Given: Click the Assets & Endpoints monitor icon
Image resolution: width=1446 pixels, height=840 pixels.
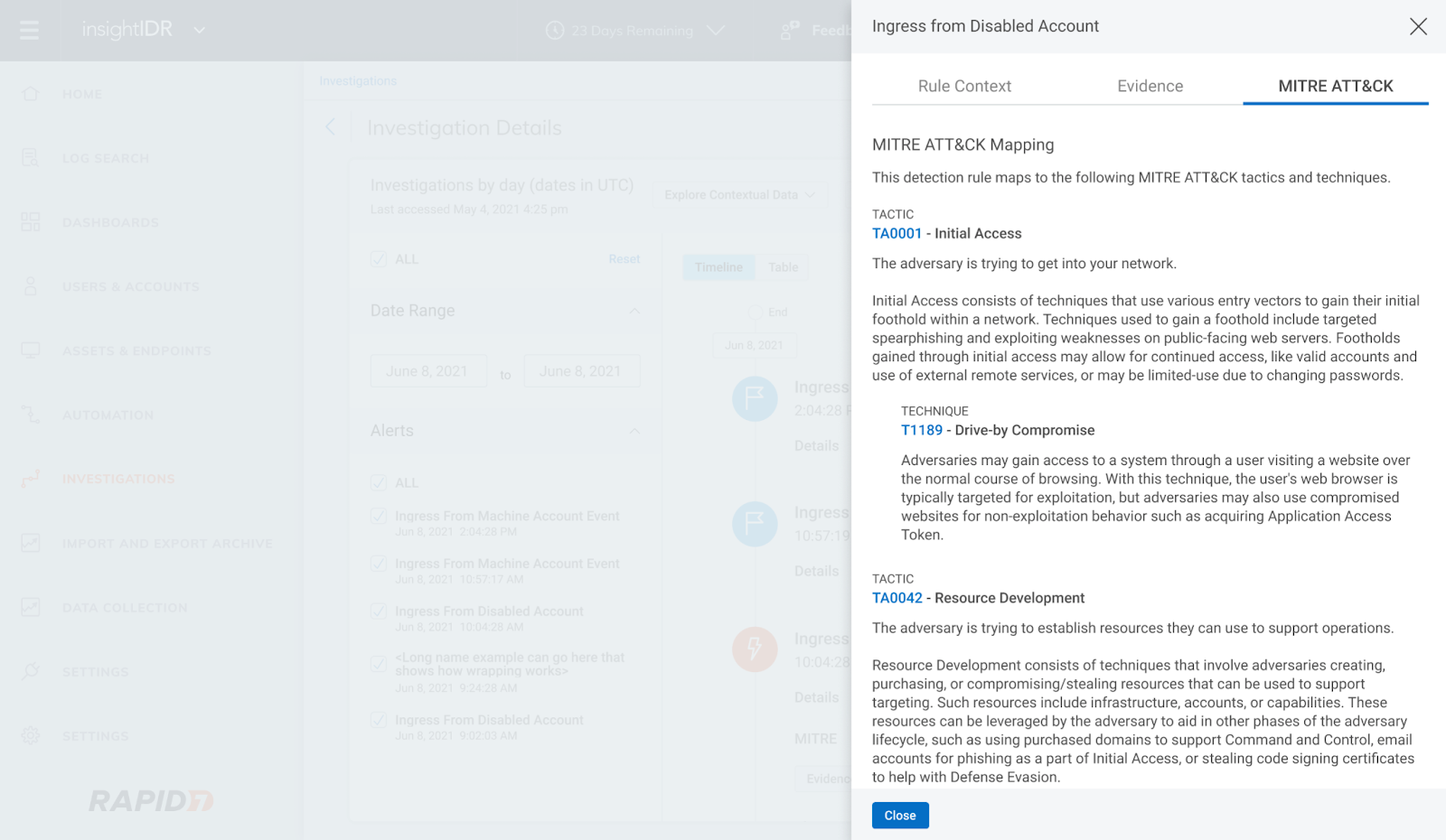Looking at the screenshot, I should (31, 350).
